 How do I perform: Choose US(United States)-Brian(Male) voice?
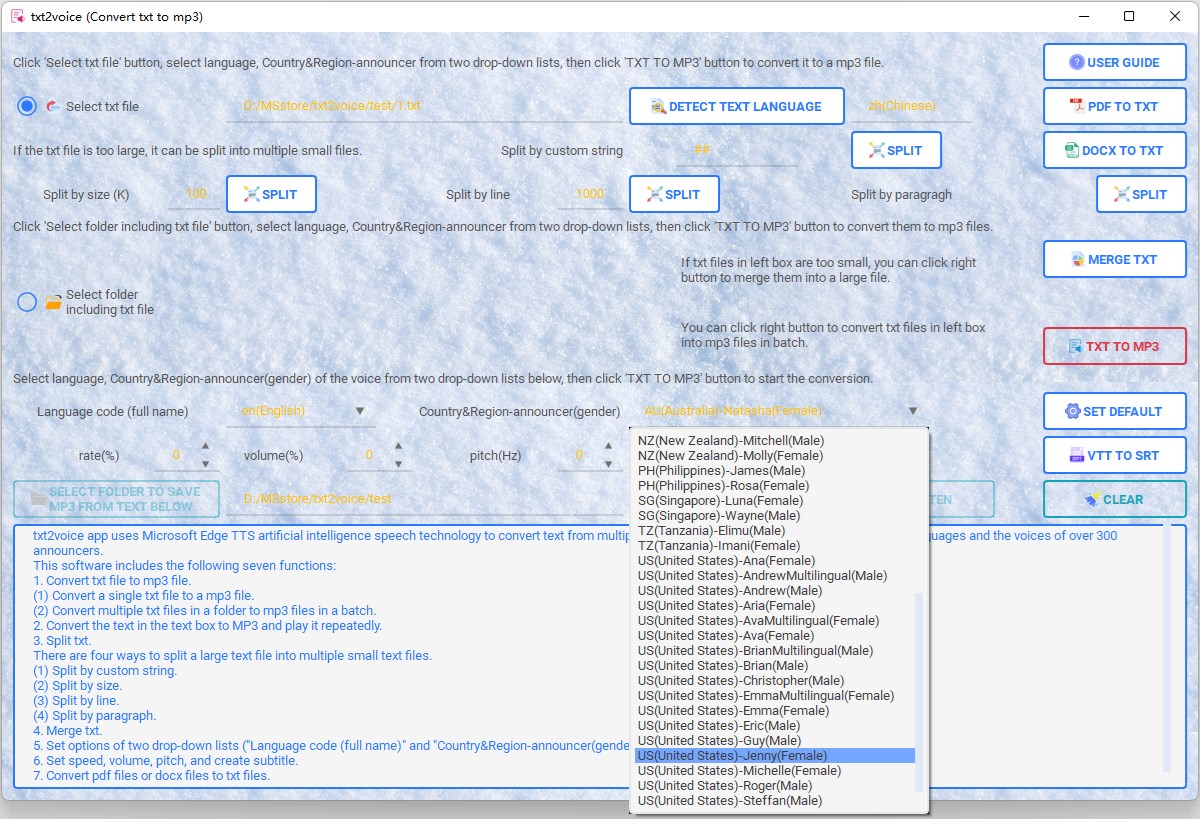tap(775, 665)
